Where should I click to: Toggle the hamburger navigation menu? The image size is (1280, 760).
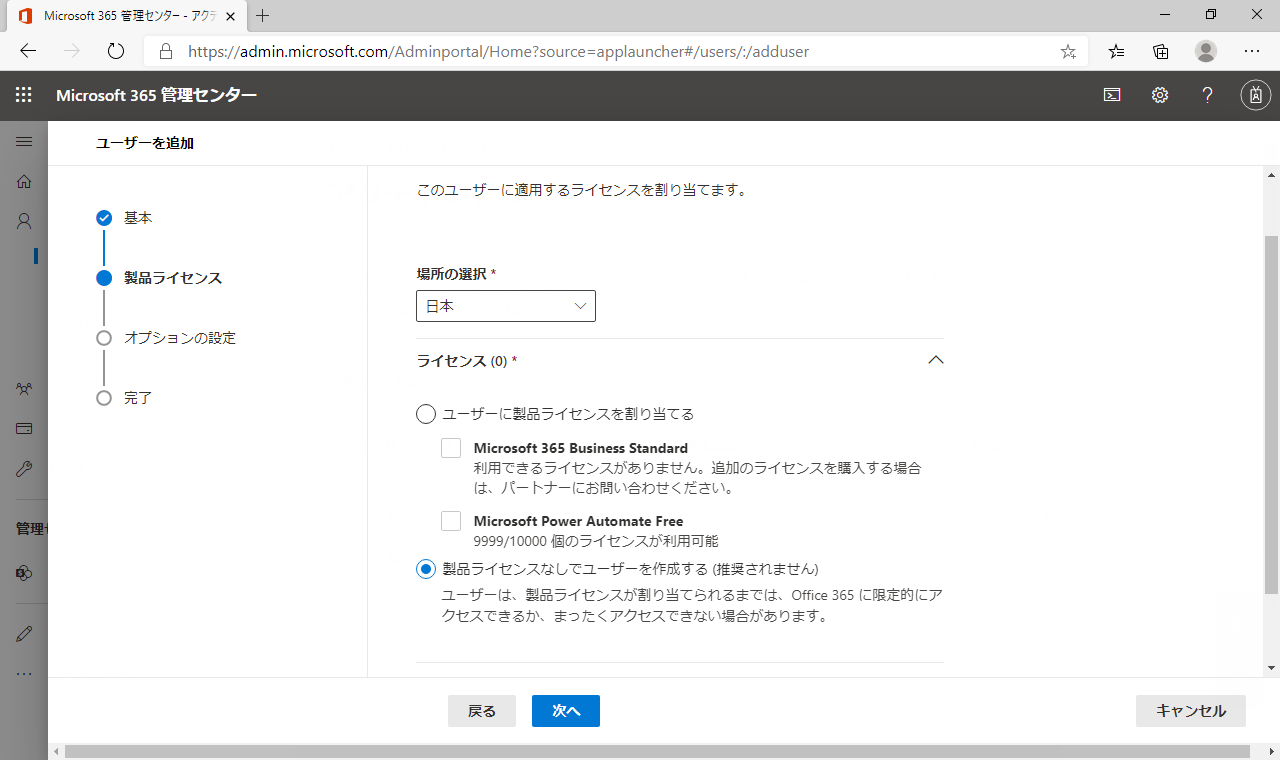point(24,142)
